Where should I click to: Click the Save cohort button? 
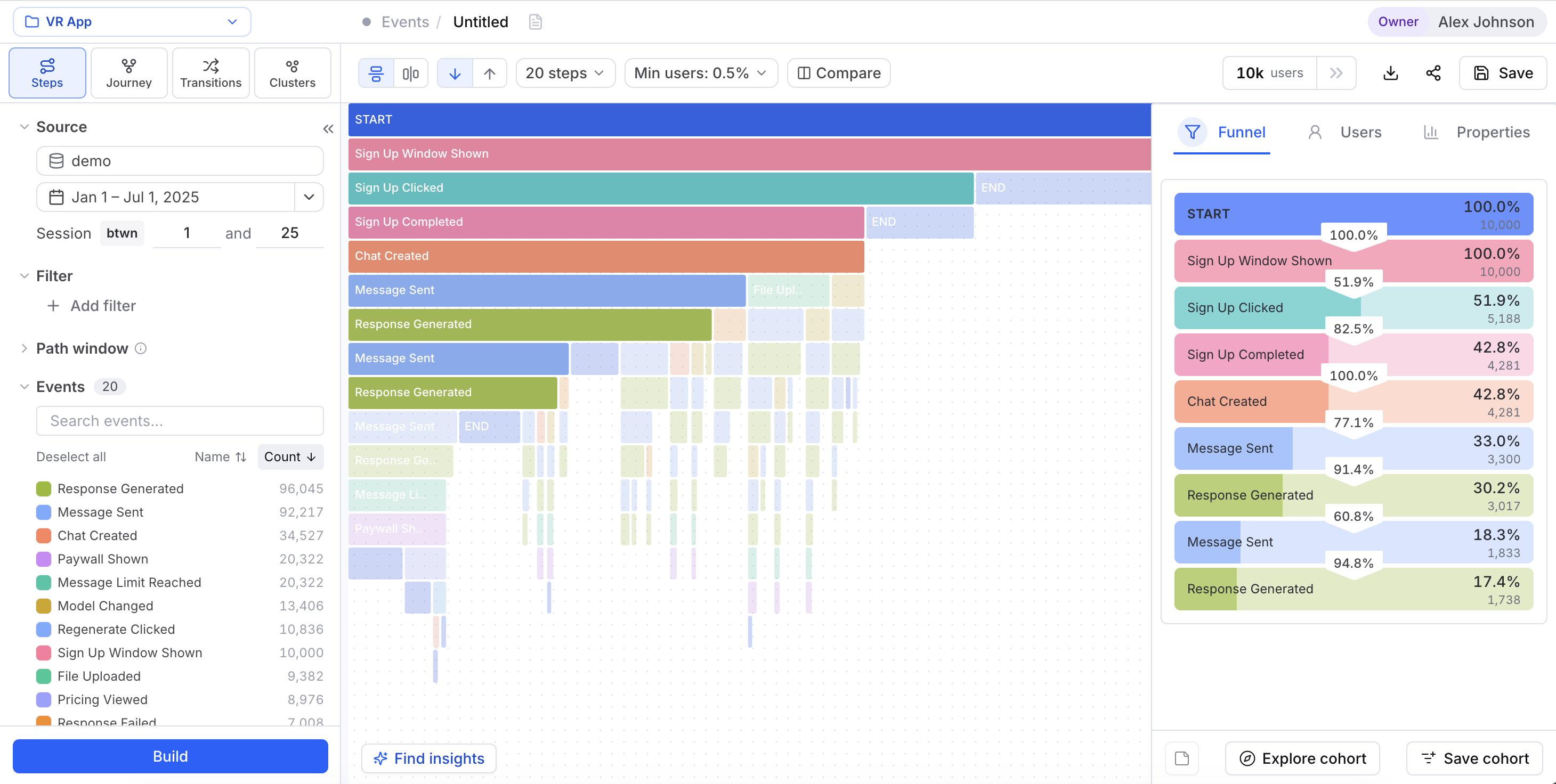1474,758
